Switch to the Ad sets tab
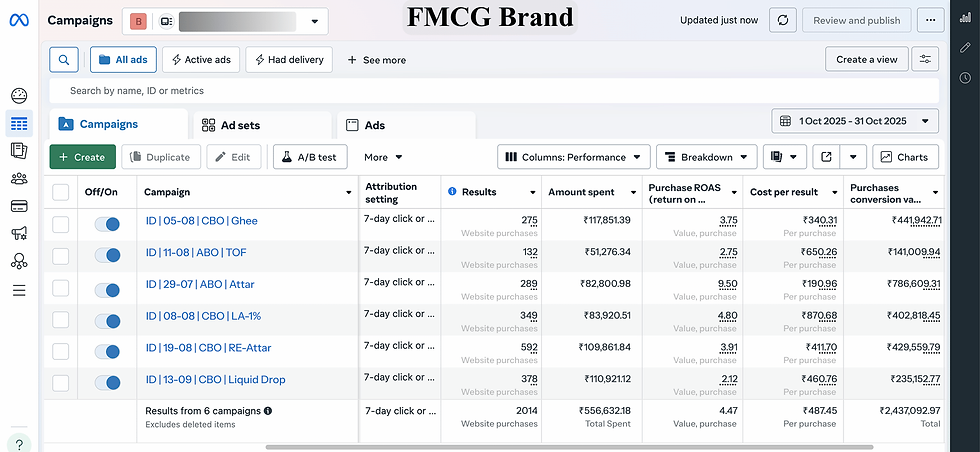This screenshot has width=980, height=452. coord(262,125)
